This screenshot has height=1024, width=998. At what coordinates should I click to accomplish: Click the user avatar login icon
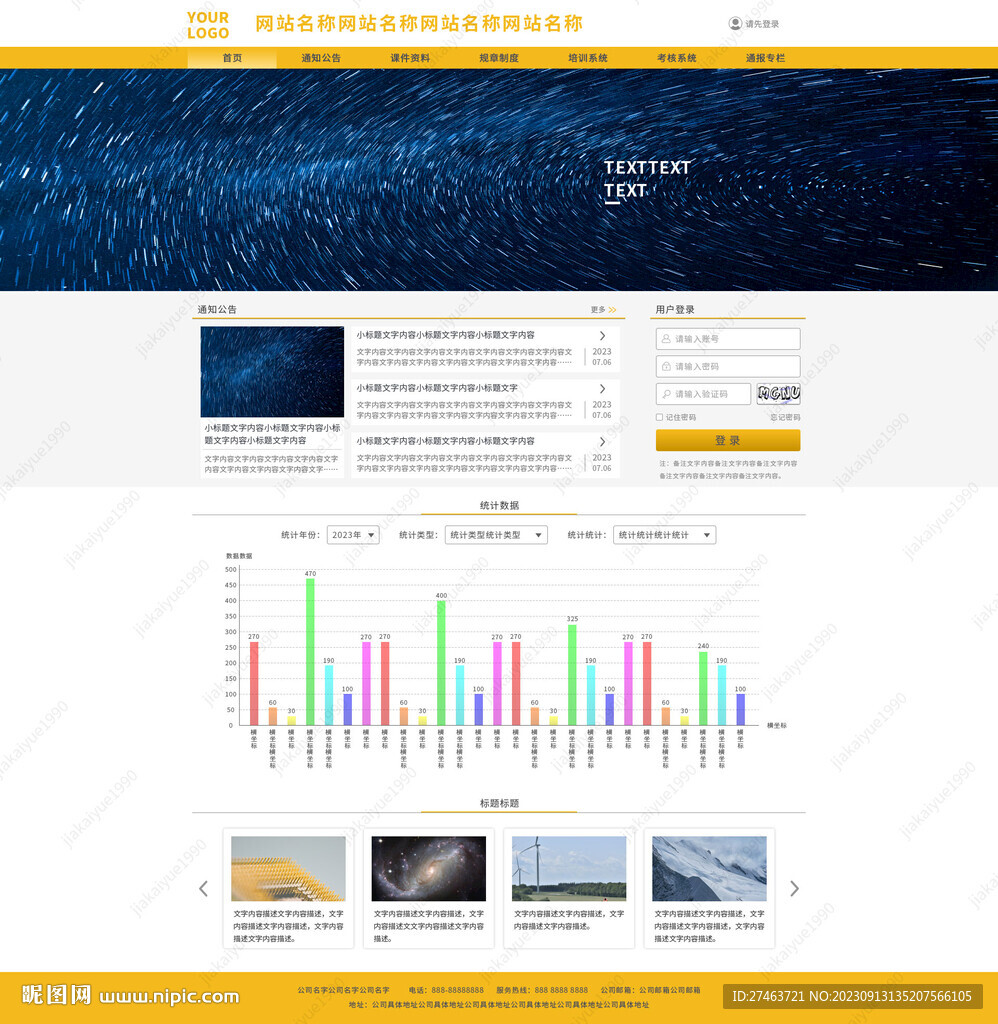point(735,24)
